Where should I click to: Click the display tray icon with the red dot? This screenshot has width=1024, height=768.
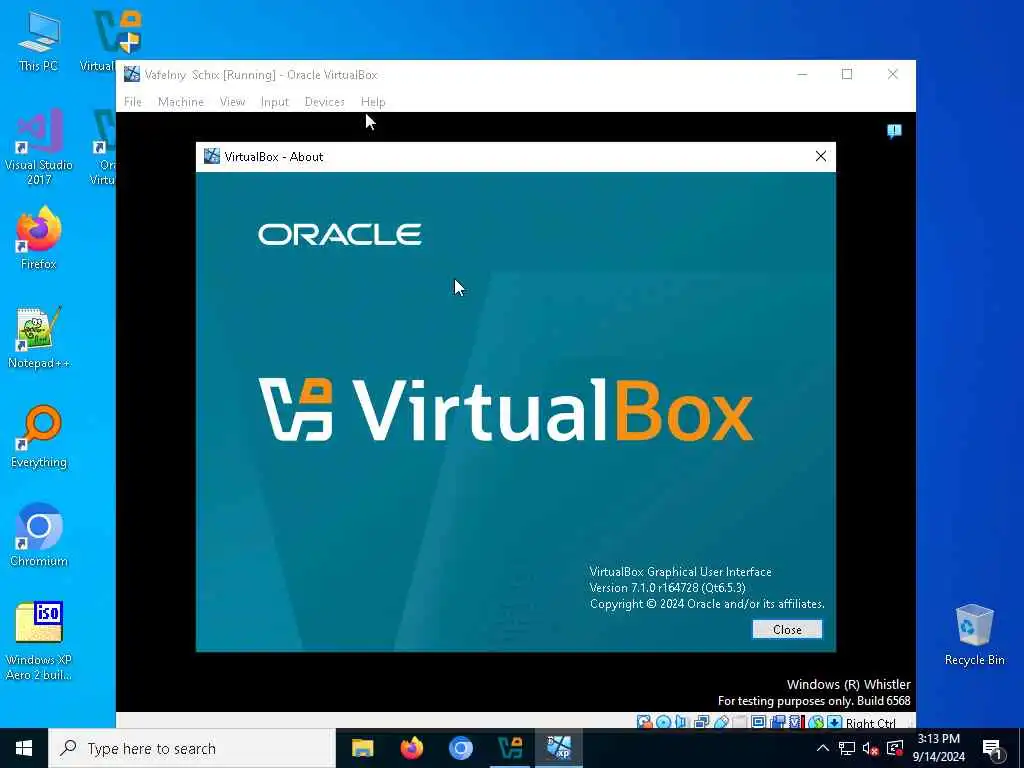(x=895, y=748)
